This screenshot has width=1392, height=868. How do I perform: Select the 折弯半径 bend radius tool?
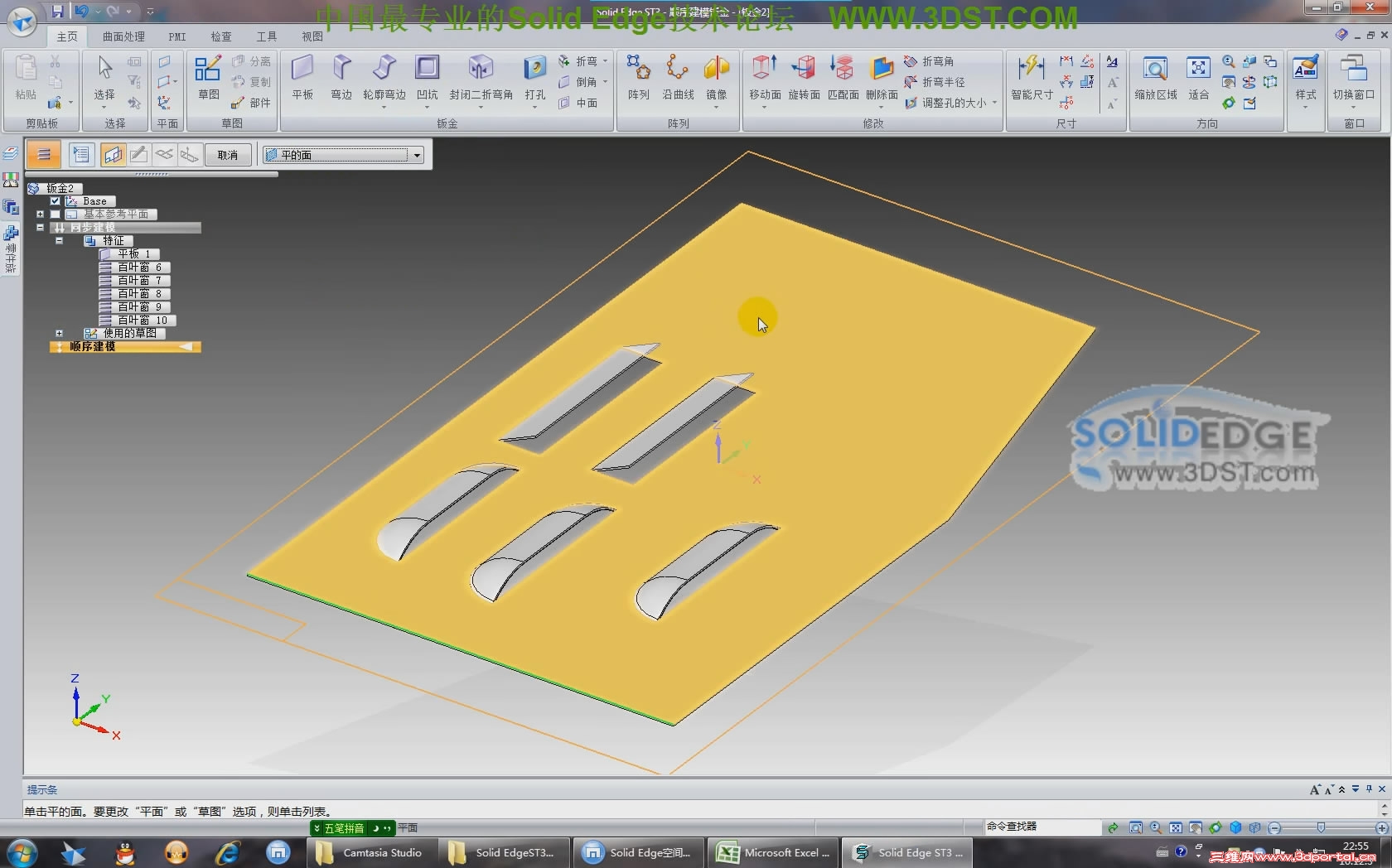click(935, 82)
